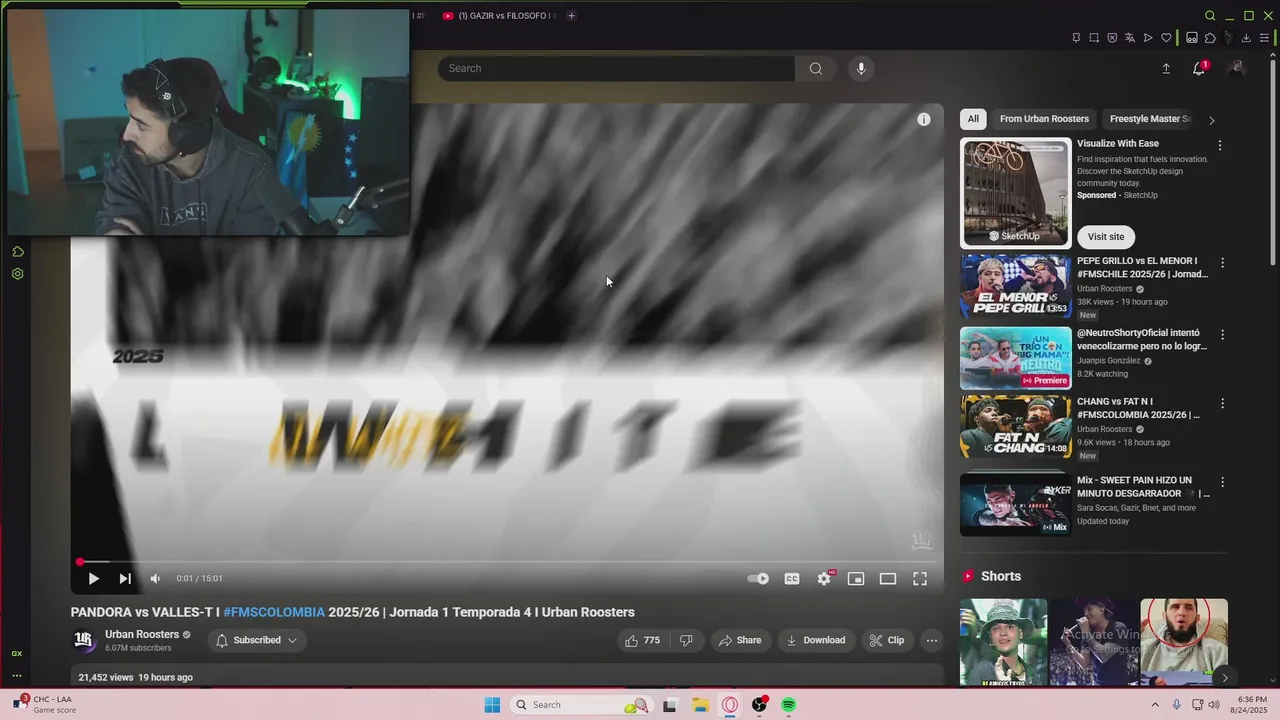Select the From Urban Roosters chip

click(1044, 119)
